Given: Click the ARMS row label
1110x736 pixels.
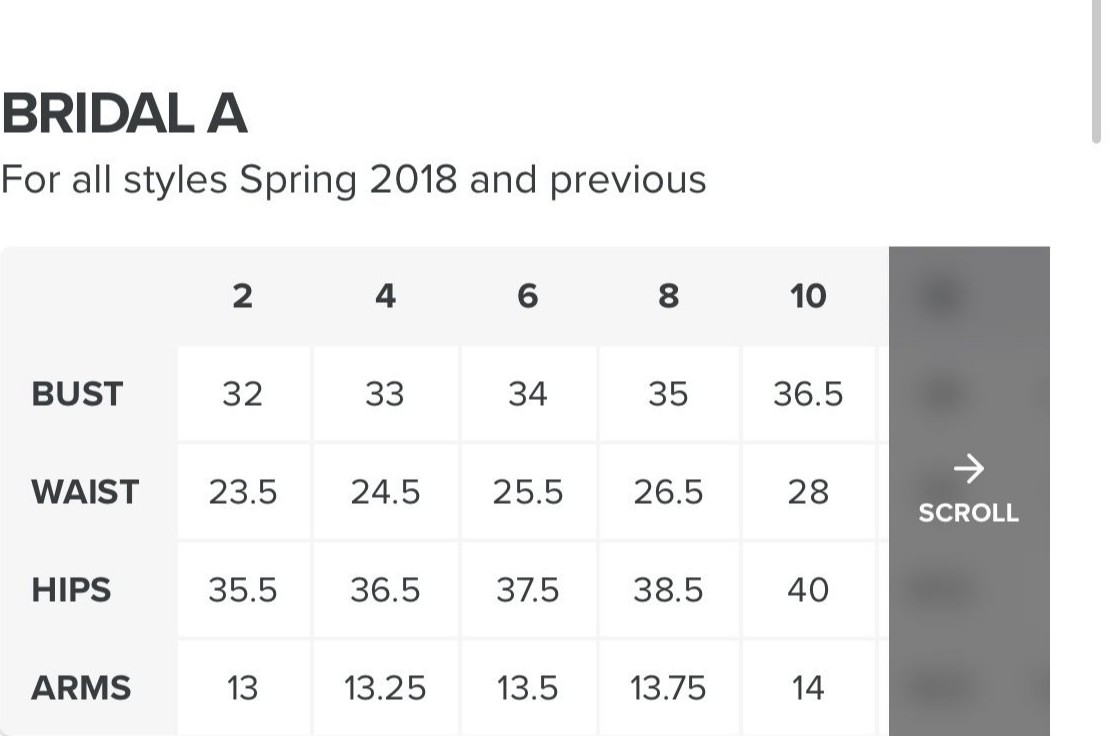Looking at the screenshot, I should 81,688.
